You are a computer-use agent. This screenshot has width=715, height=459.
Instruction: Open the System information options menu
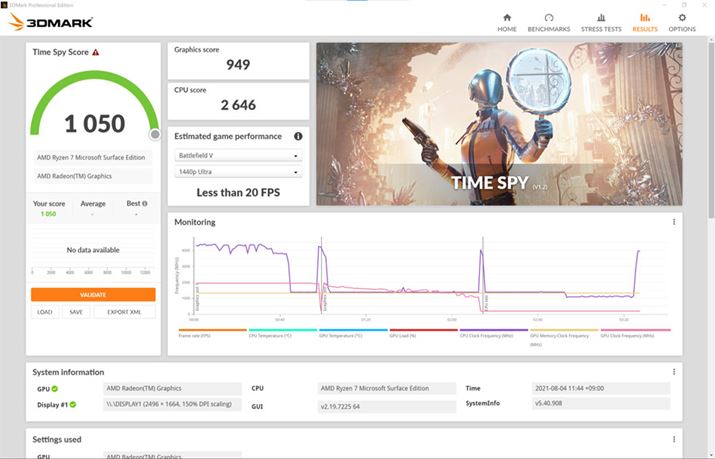[x=674, y=372]
